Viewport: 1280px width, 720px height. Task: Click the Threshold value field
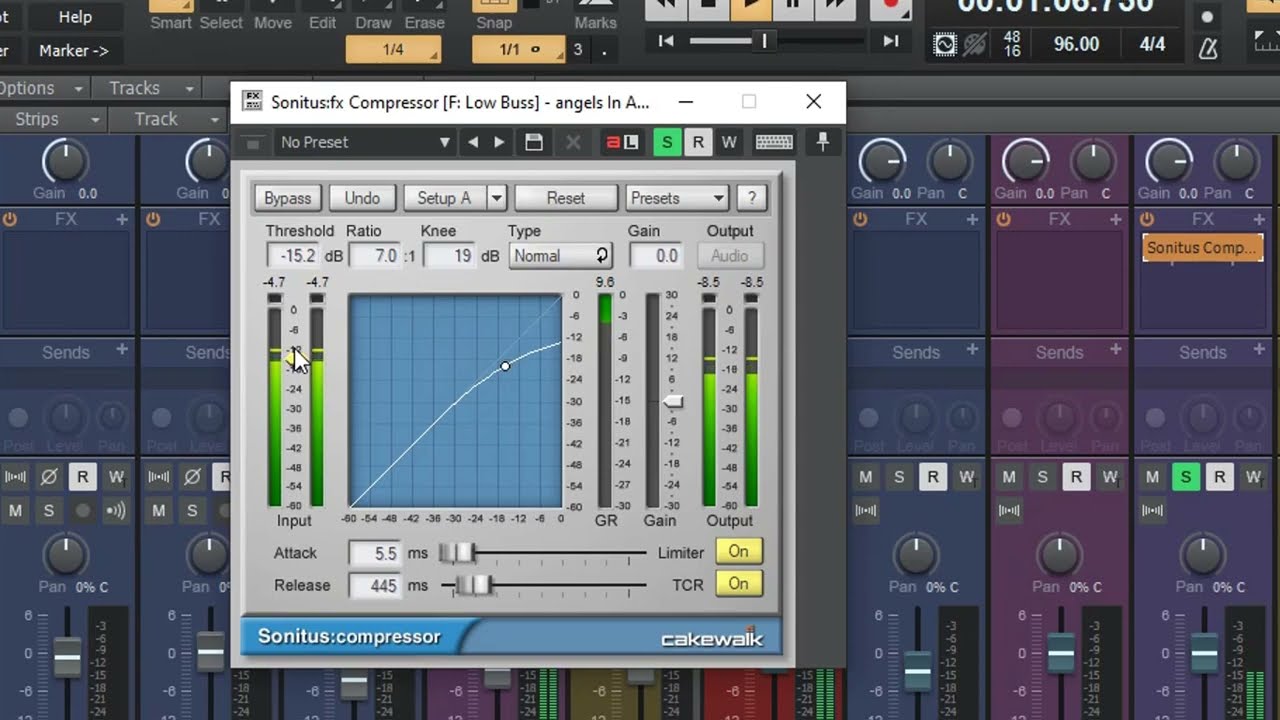[x=294, y=256]
